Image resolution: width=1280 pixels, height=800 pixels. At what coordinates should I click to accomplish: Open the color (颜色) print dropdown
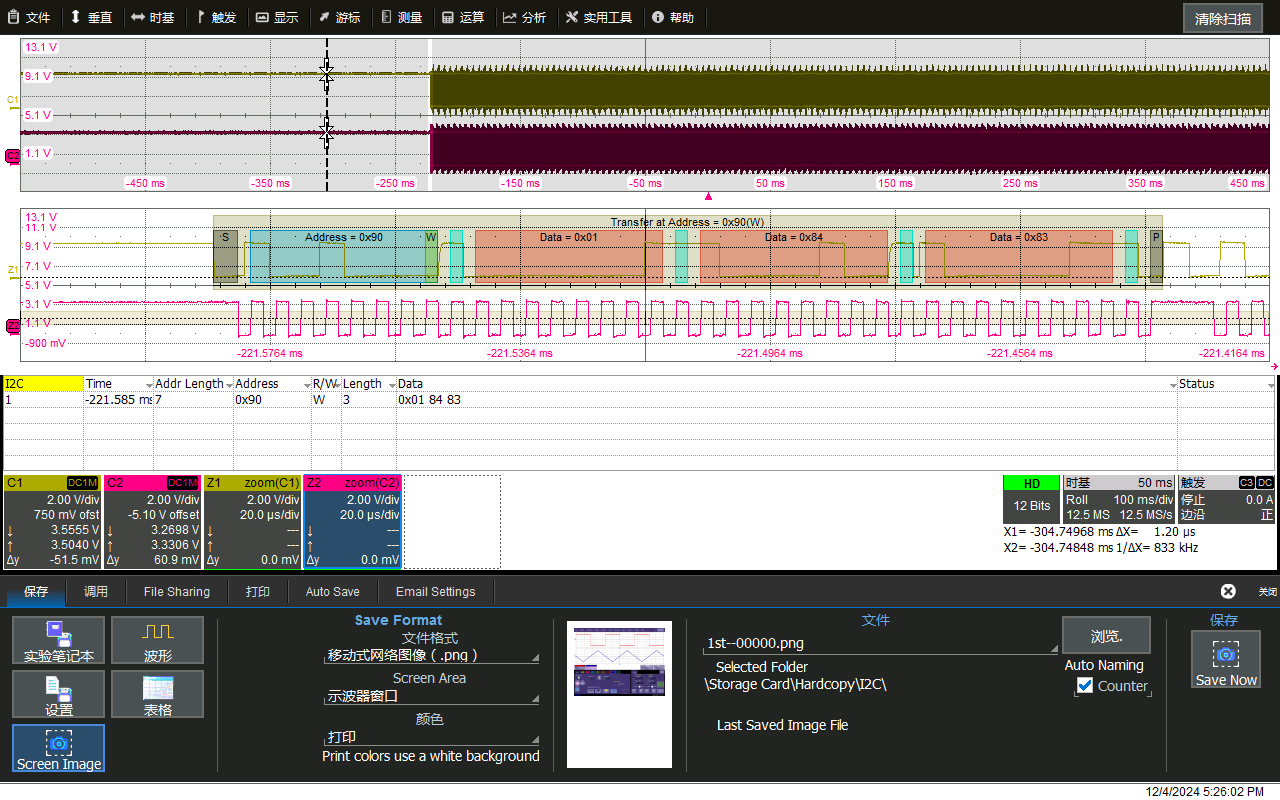[431, 737]
